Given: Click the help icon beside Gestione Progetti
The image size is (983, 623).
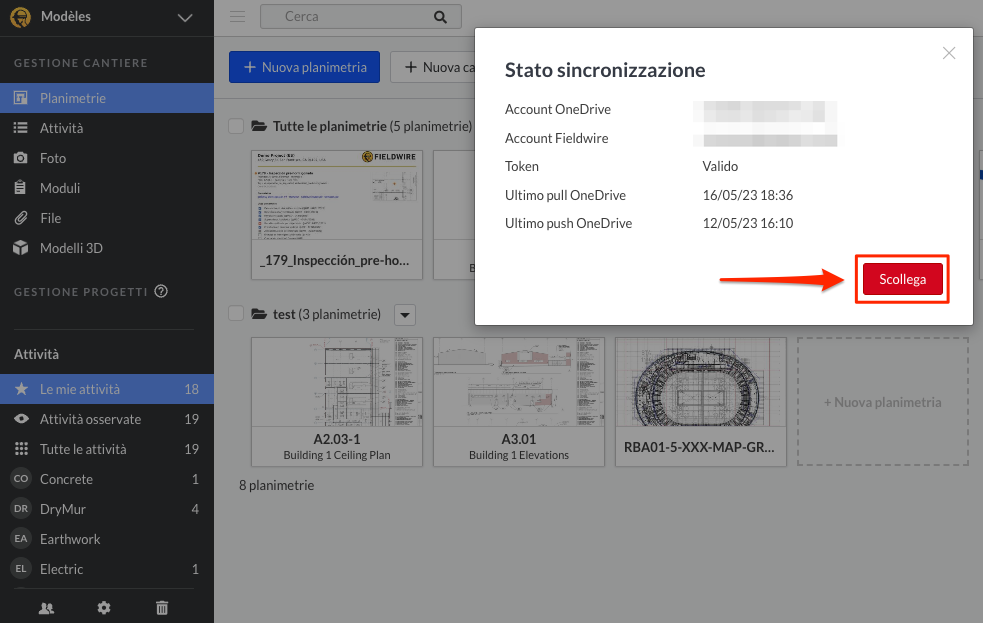Looking at the screenshot, I should (x=161, y=292).
